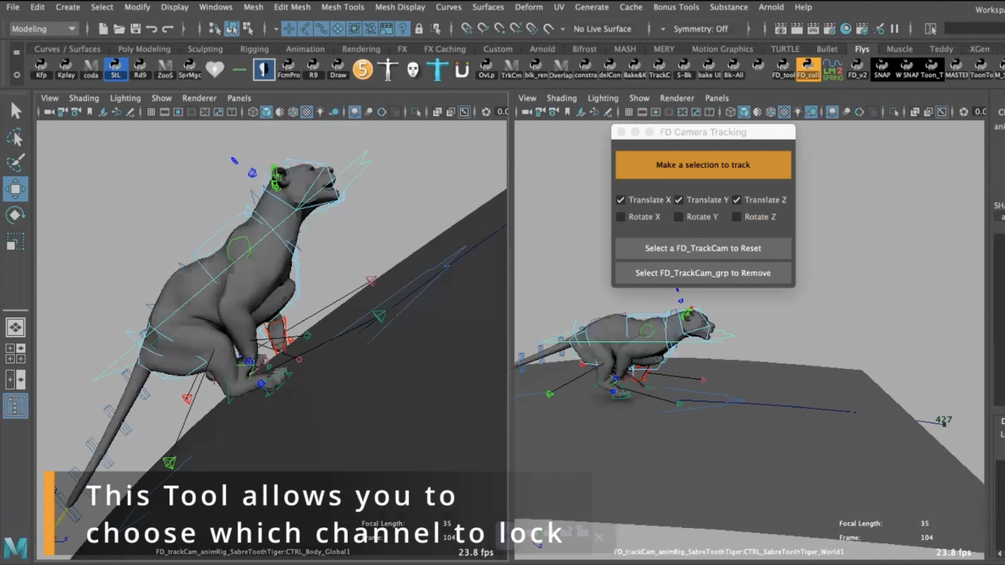
Task: Enable the Rotate Z checkbox
Action: click(x=736, y=217)
